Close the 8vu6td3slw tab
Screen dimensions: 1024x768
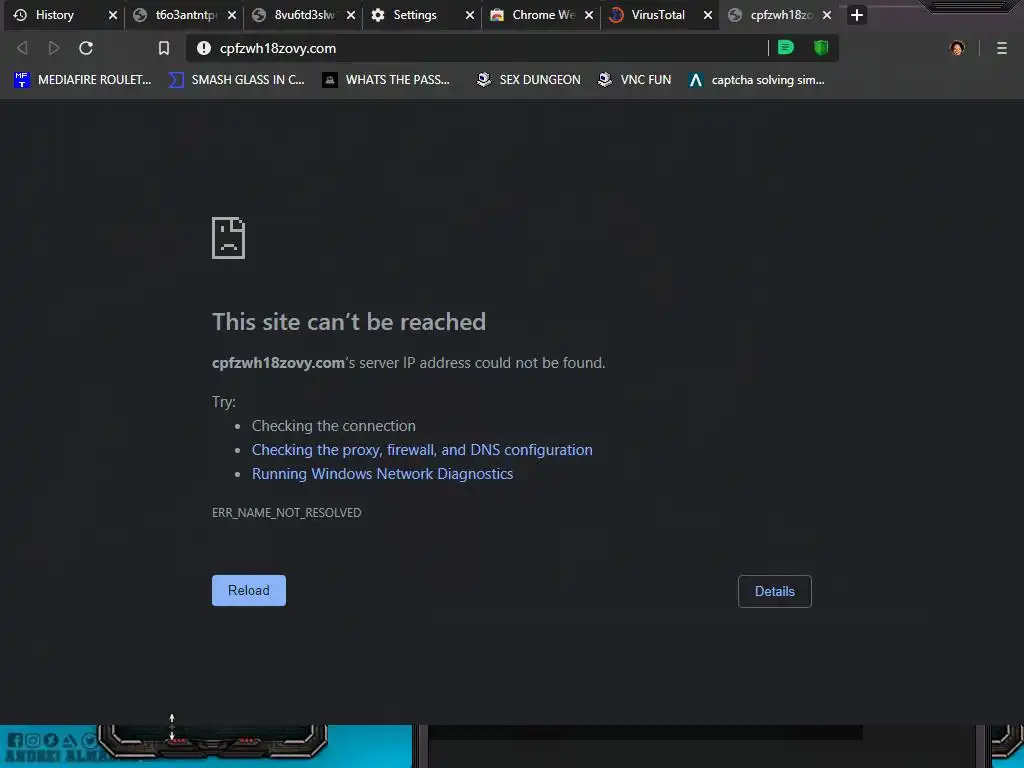[351, 15]
